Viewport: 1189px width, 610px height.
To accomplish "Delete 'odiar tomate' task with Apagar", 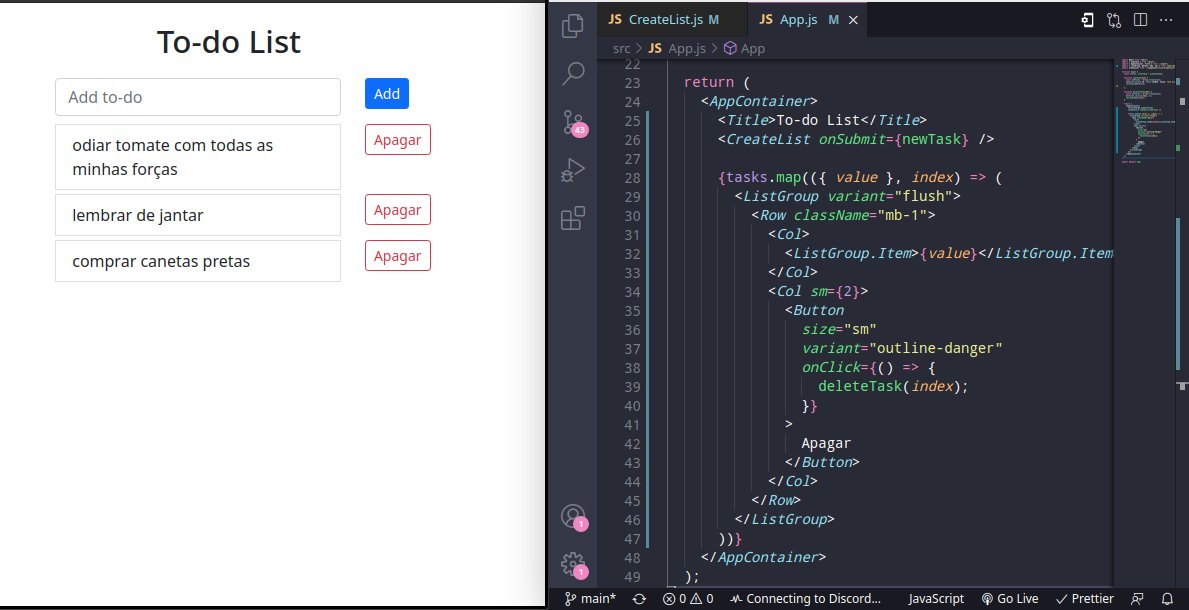I will point(397,140).
